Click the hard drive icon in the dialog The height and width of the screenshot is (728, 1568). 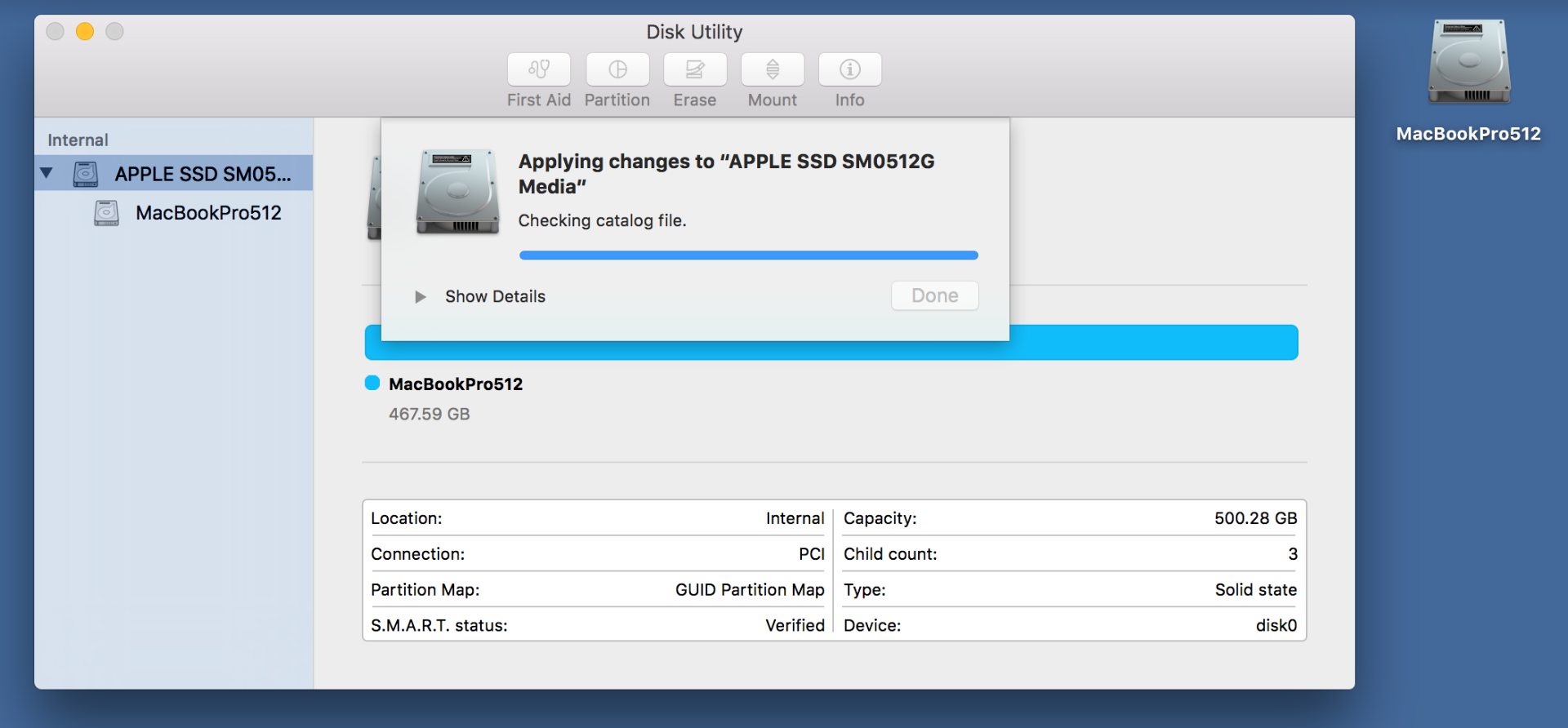457,193
